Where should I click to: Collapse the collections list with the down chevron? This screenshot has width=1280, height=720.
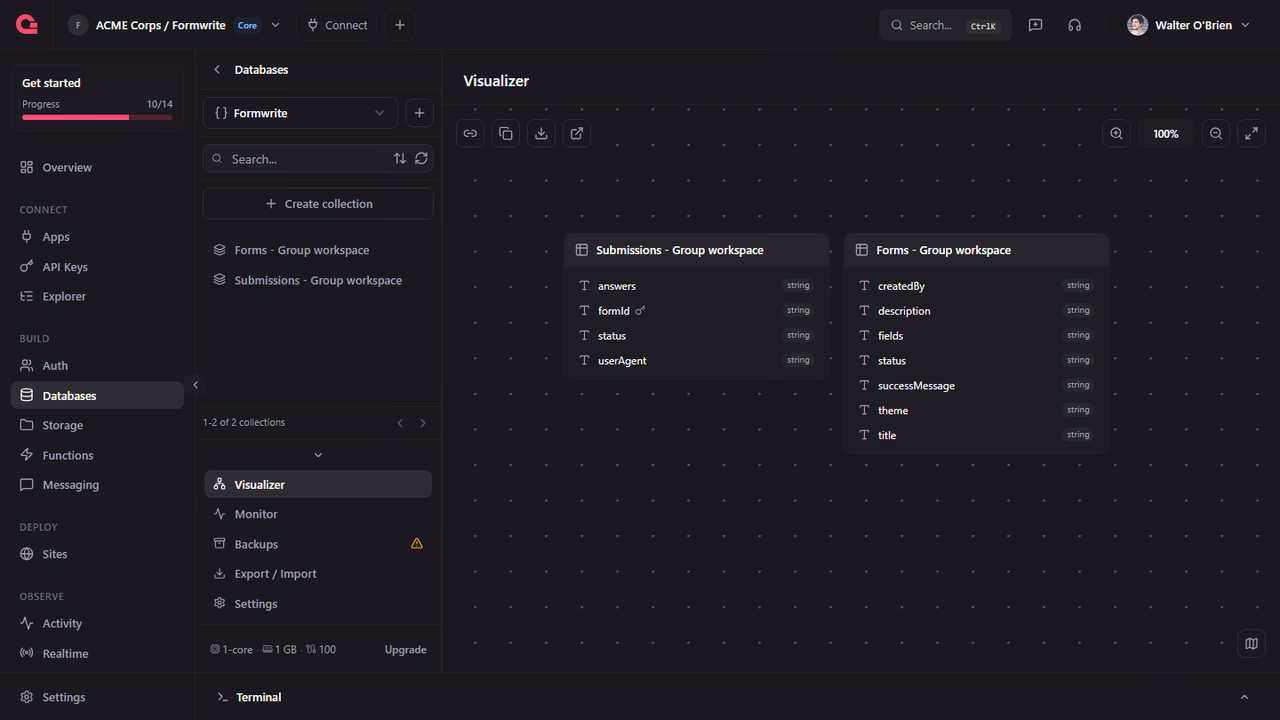click(x=318, y=455)
